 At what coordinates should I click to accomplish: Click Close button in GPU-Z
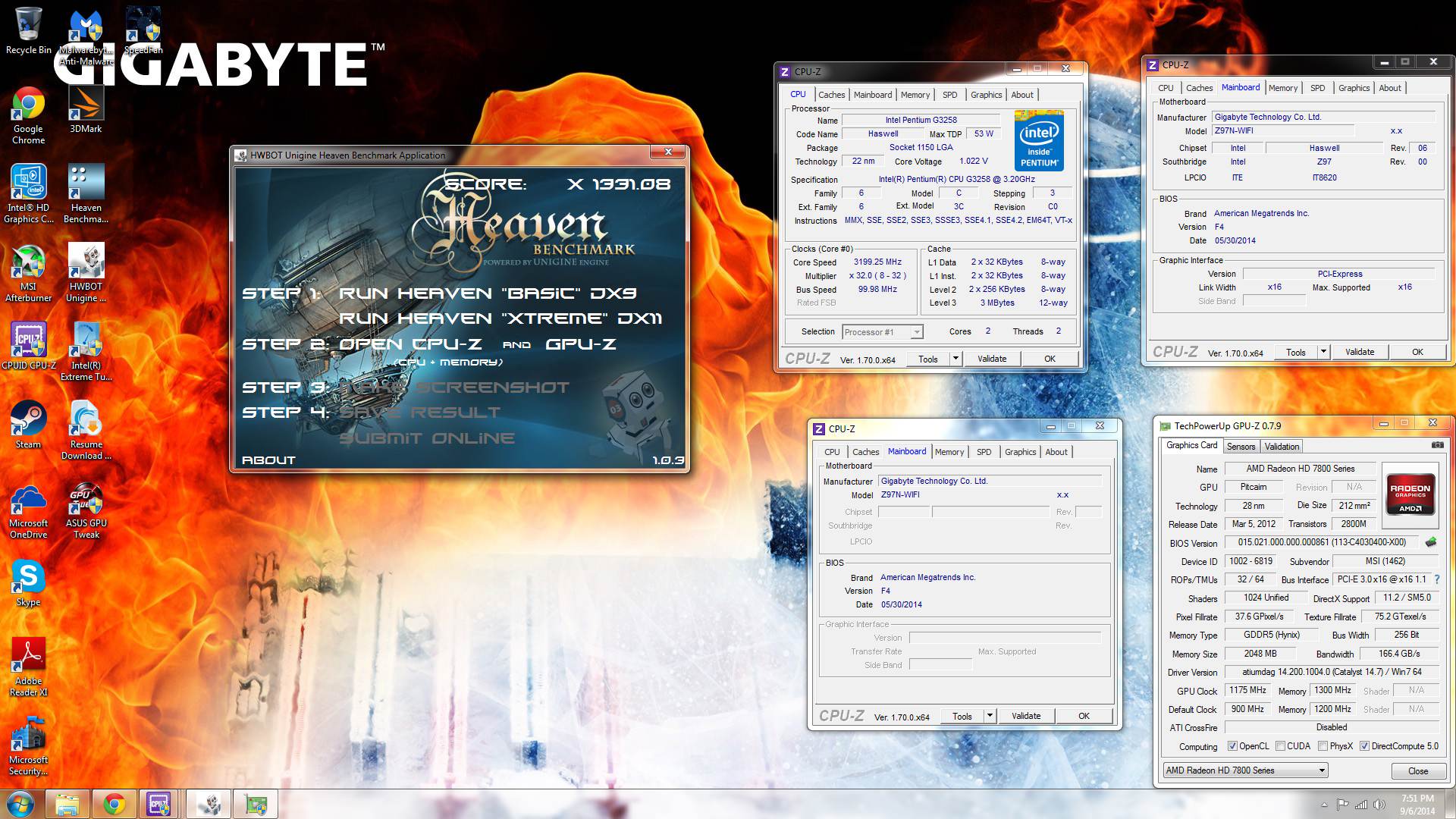1417,770
